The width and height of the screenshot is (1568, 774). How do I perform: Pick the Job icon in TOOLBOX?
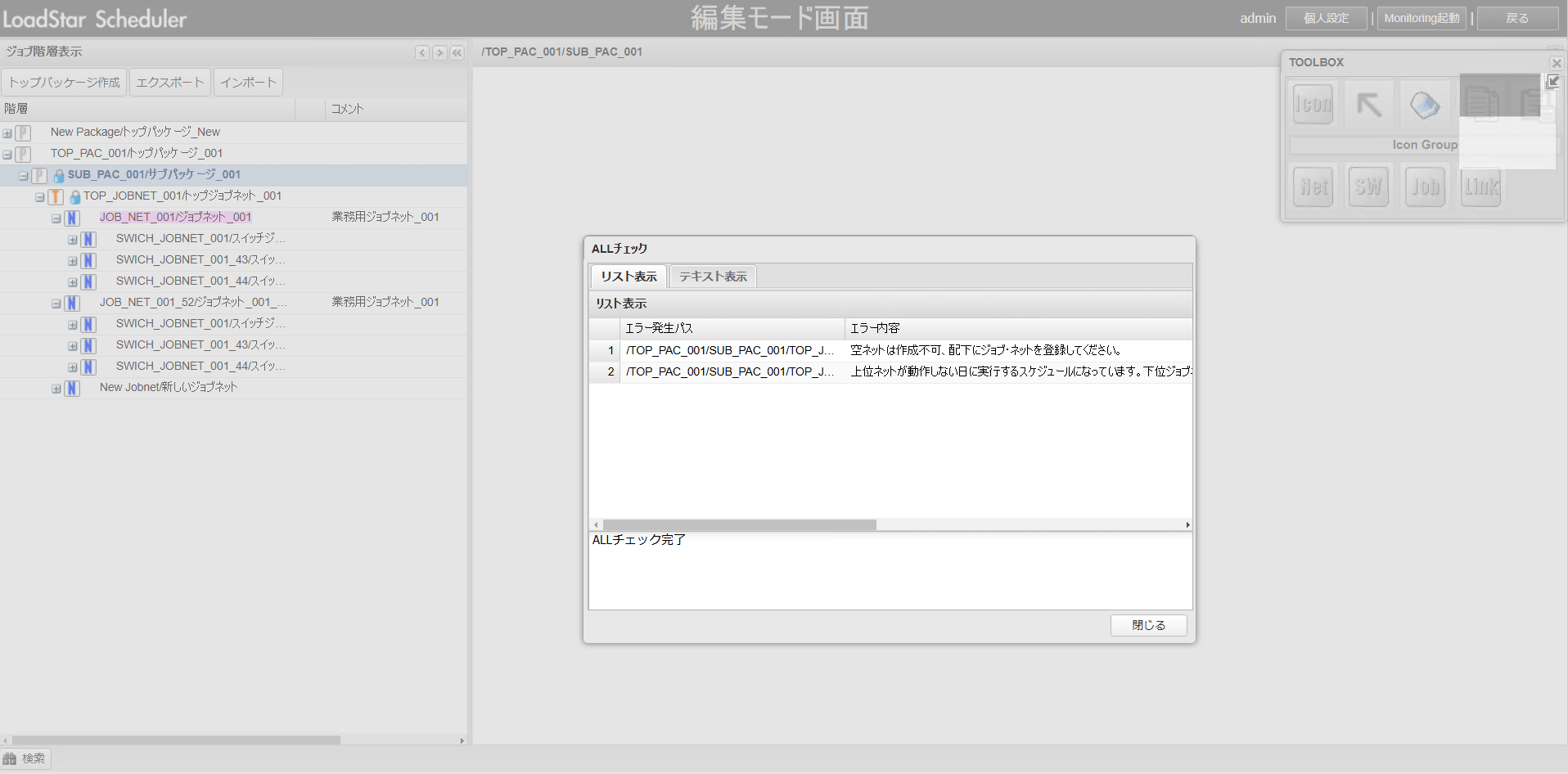1425,187
